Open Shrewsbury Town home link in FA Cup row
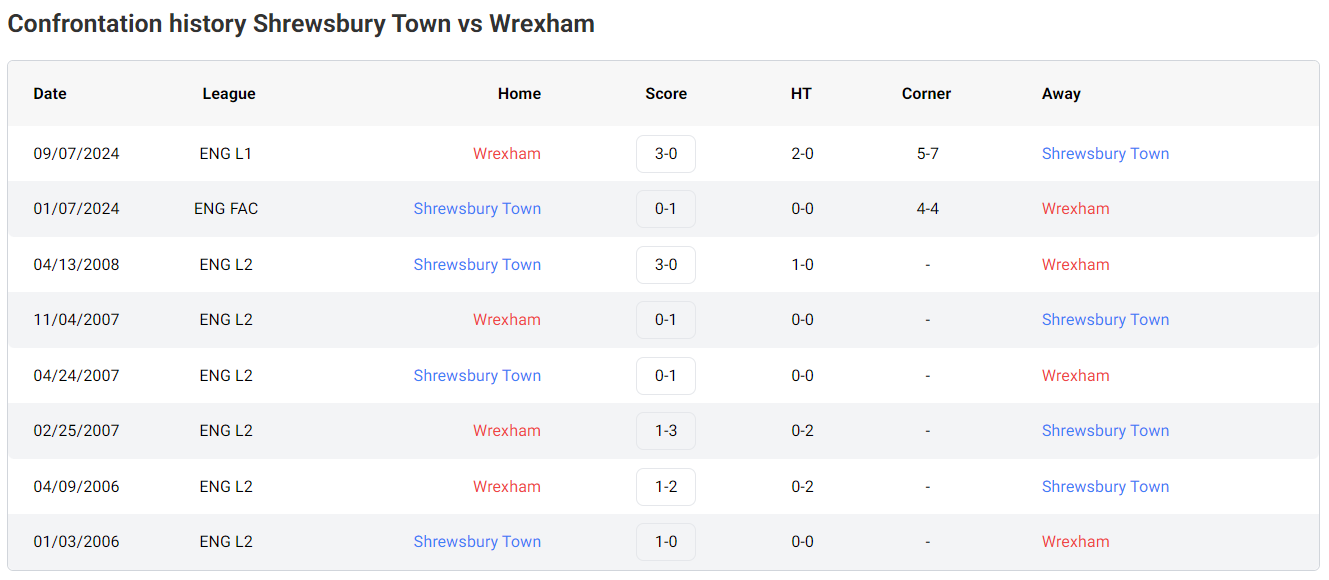This screenshot has width=1329, height=580. coord(477,209)
